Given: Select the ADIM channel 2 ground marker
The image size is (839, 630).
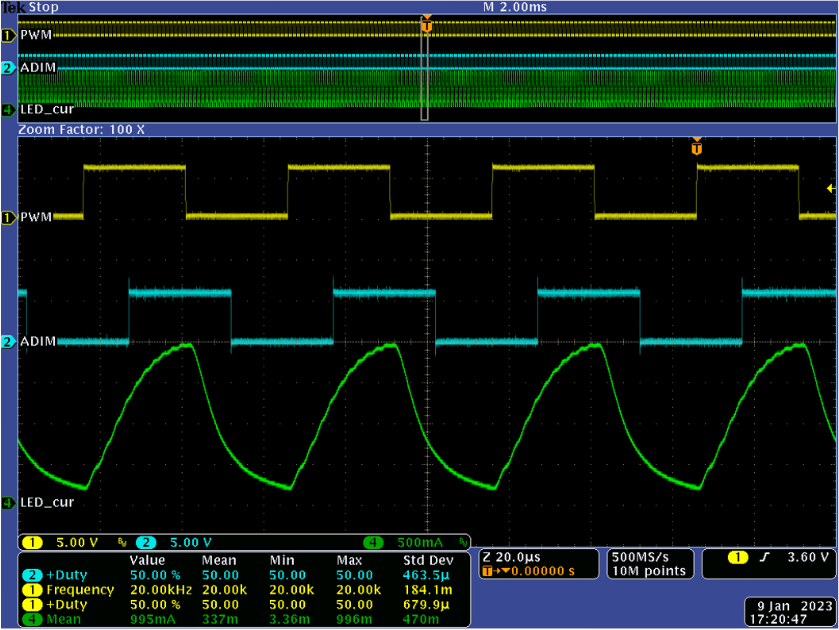Looking at the screenshot, I should click(8, 342).
